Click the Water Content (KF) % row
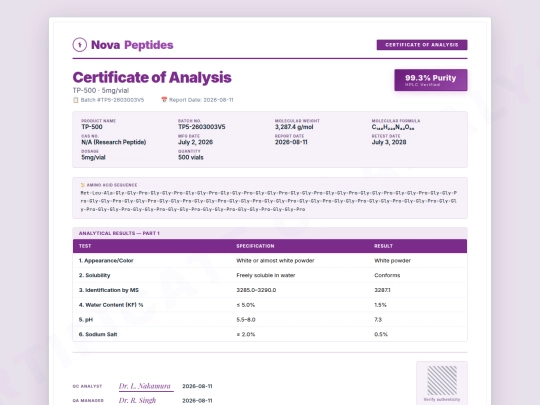Image resolution: width=540 pixels, height=405 pixels. [x=270, y=305]
